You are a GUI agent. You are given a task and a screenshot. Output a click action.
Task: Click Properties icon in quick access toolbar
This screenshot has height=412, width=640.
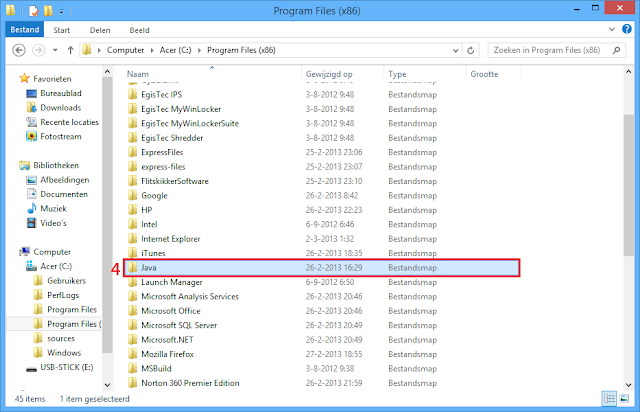pyautogui.click(x=33, y=11)
